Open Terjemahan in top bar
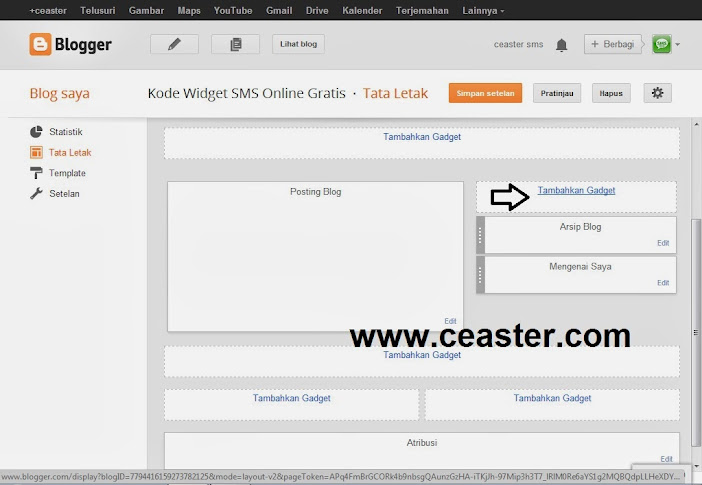This screenshot has height=485, width=702. coord(422,10)
